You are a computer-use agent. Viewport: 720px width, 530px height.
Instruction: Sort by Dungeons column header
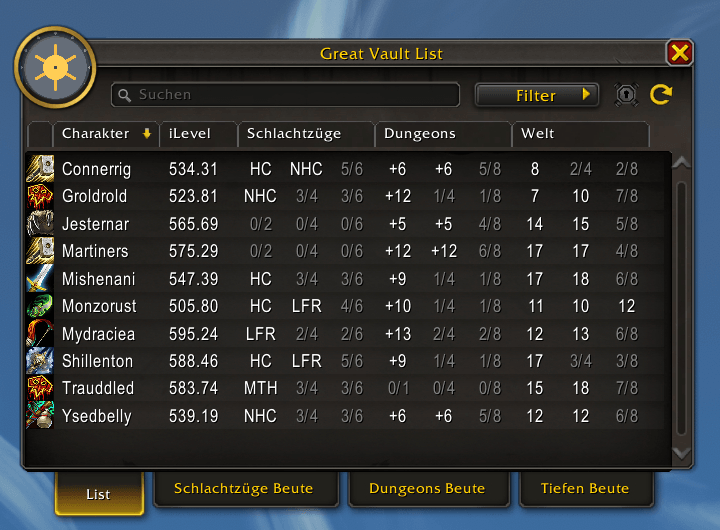coord(443,134)
